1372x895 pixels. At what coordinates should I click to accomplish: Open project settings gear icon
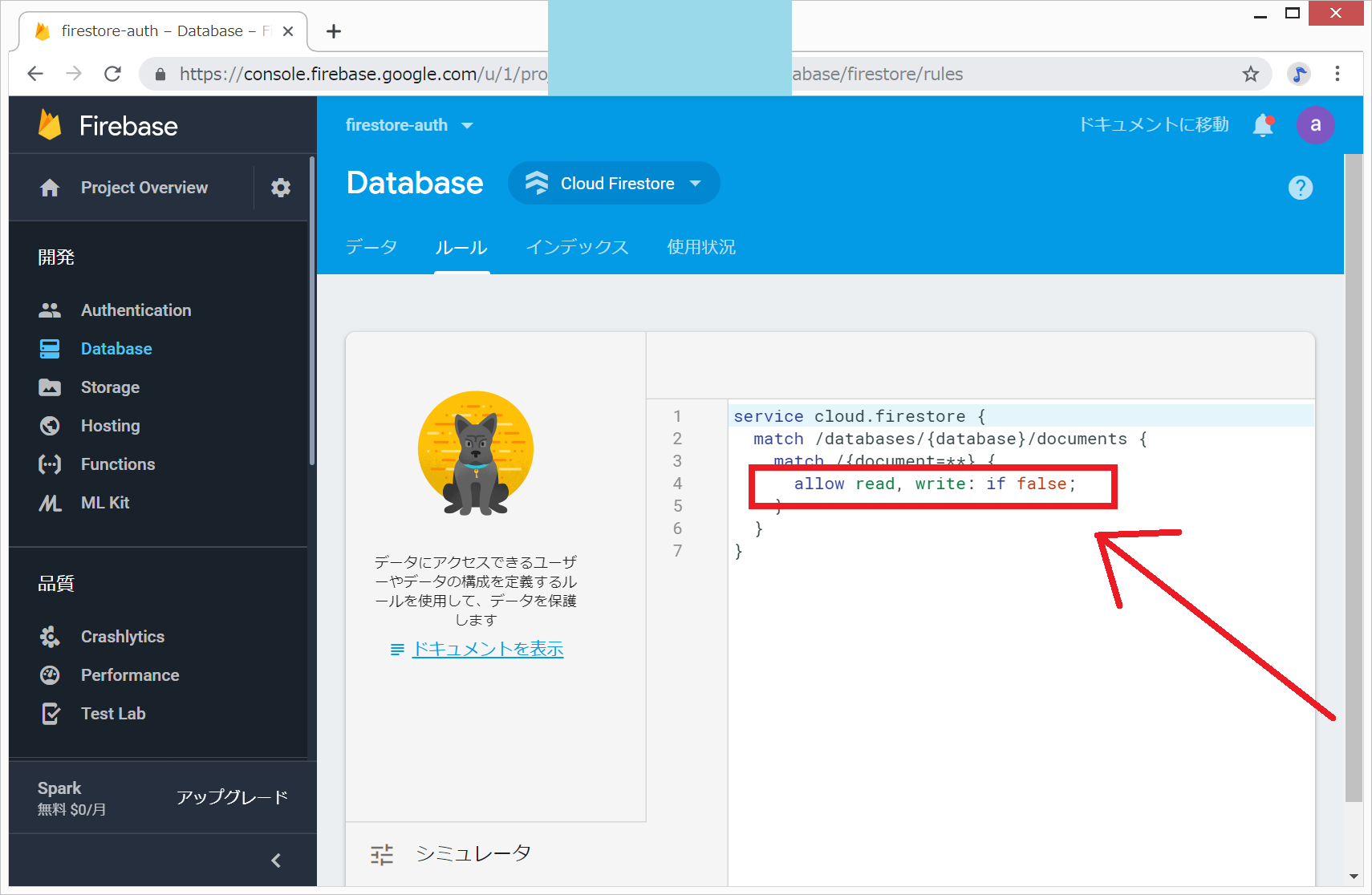pyautogui.click(x=281, y=188)
